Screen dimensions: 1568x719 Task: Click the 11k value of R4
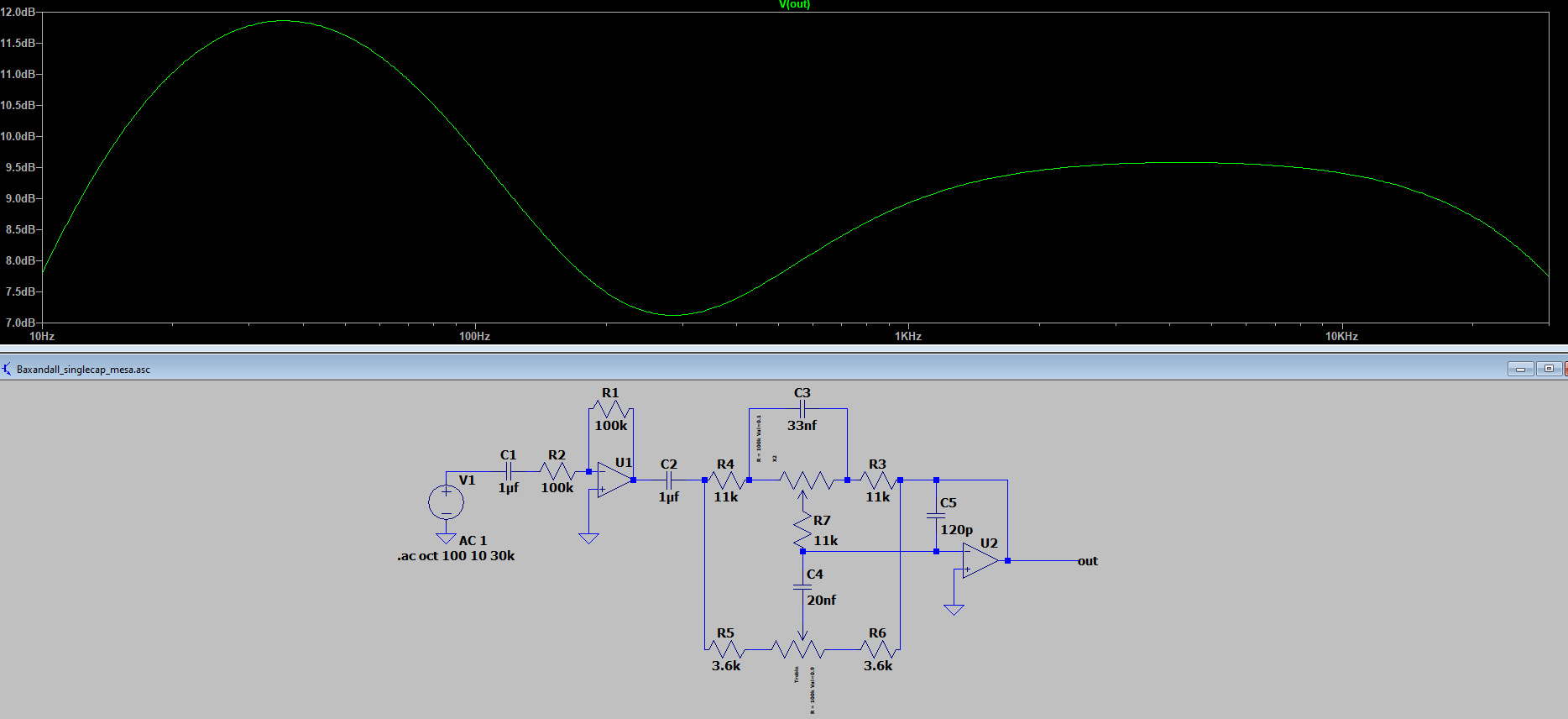[726, 497]
